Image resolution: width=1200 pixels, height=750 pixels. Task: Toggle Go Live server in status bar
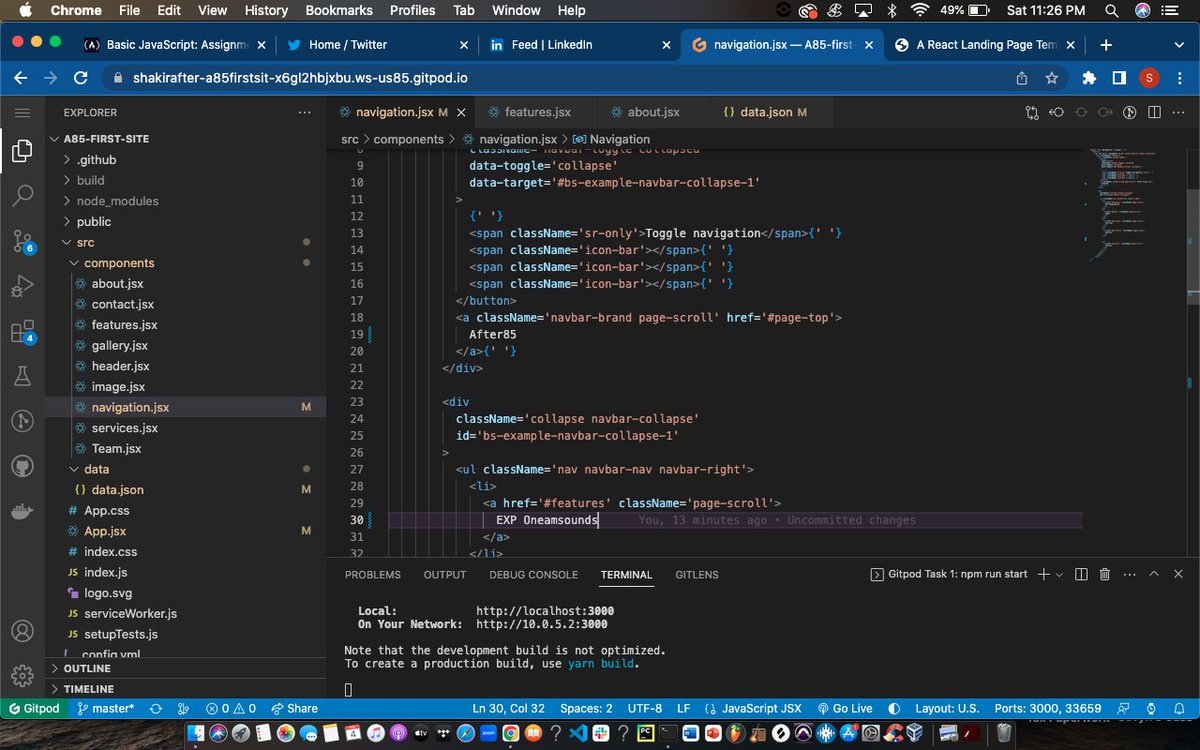[845, 708]
